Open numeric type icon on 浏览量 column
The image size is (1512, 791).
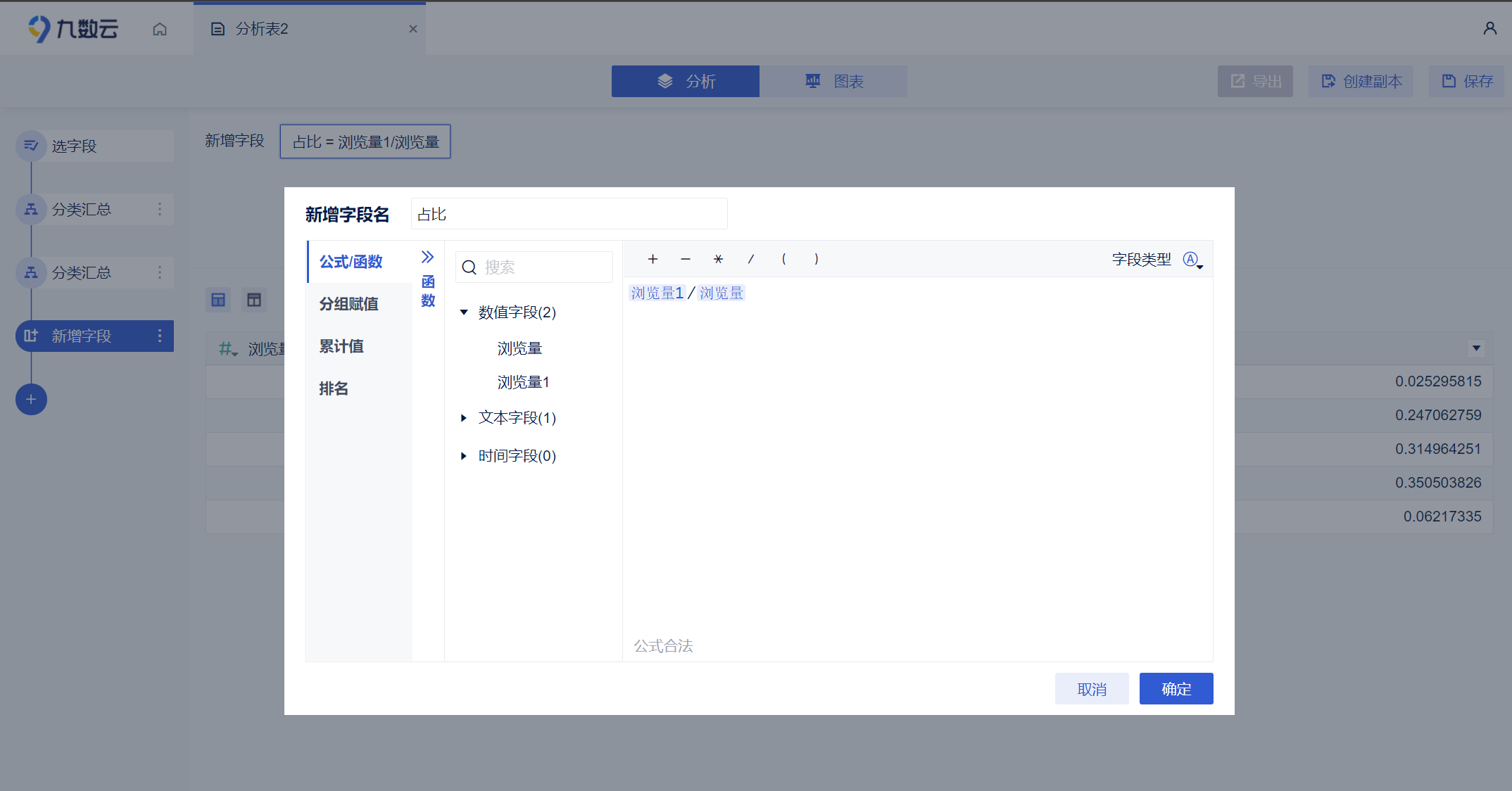click(228, 348)
